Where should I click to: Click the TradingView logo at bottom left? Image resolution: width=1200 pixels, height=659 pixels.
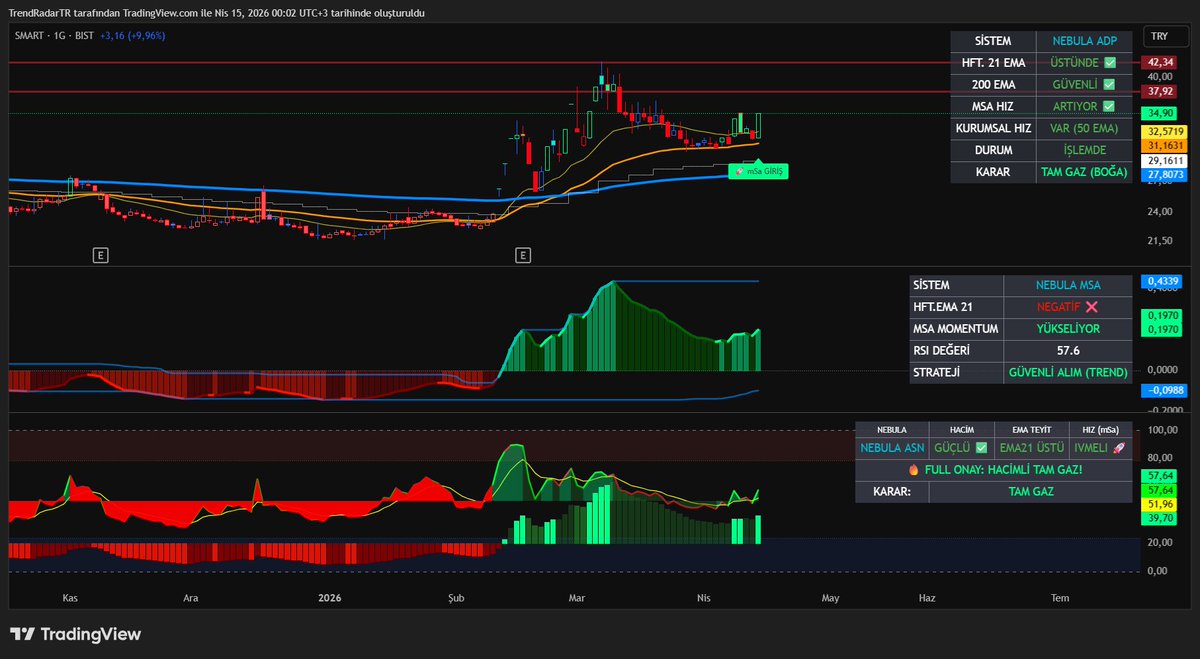75,634
